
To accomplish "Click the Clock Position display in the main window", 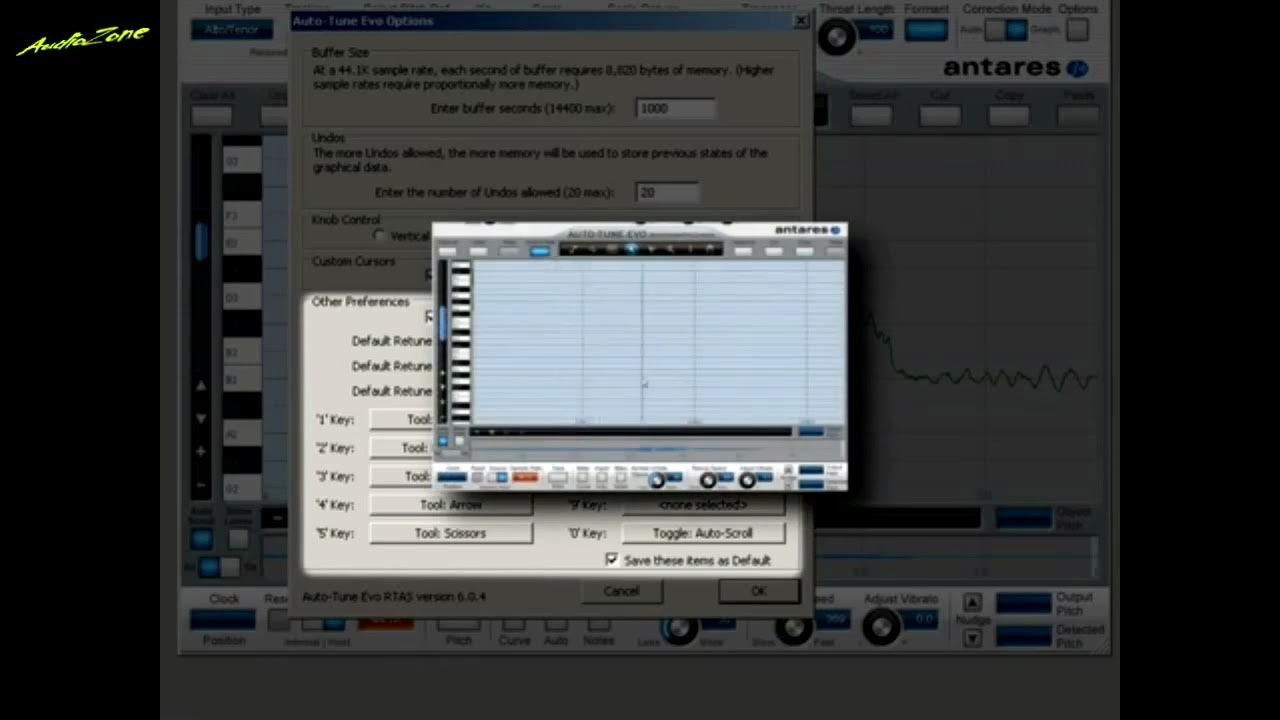I will (x=223, y=621).
